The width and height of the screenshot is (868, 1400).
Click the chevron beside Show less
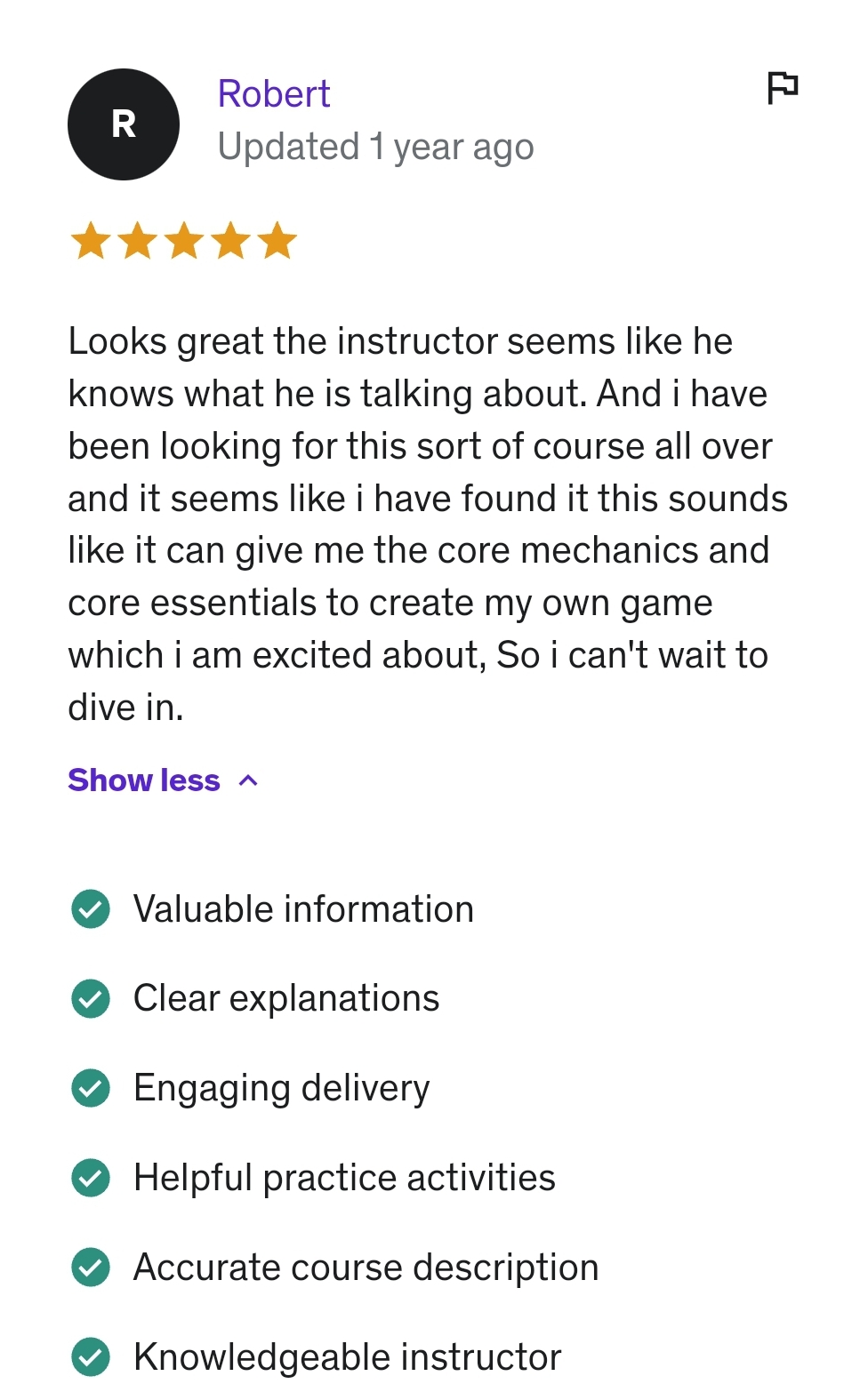pyautogui.click(x=249, y=780)
